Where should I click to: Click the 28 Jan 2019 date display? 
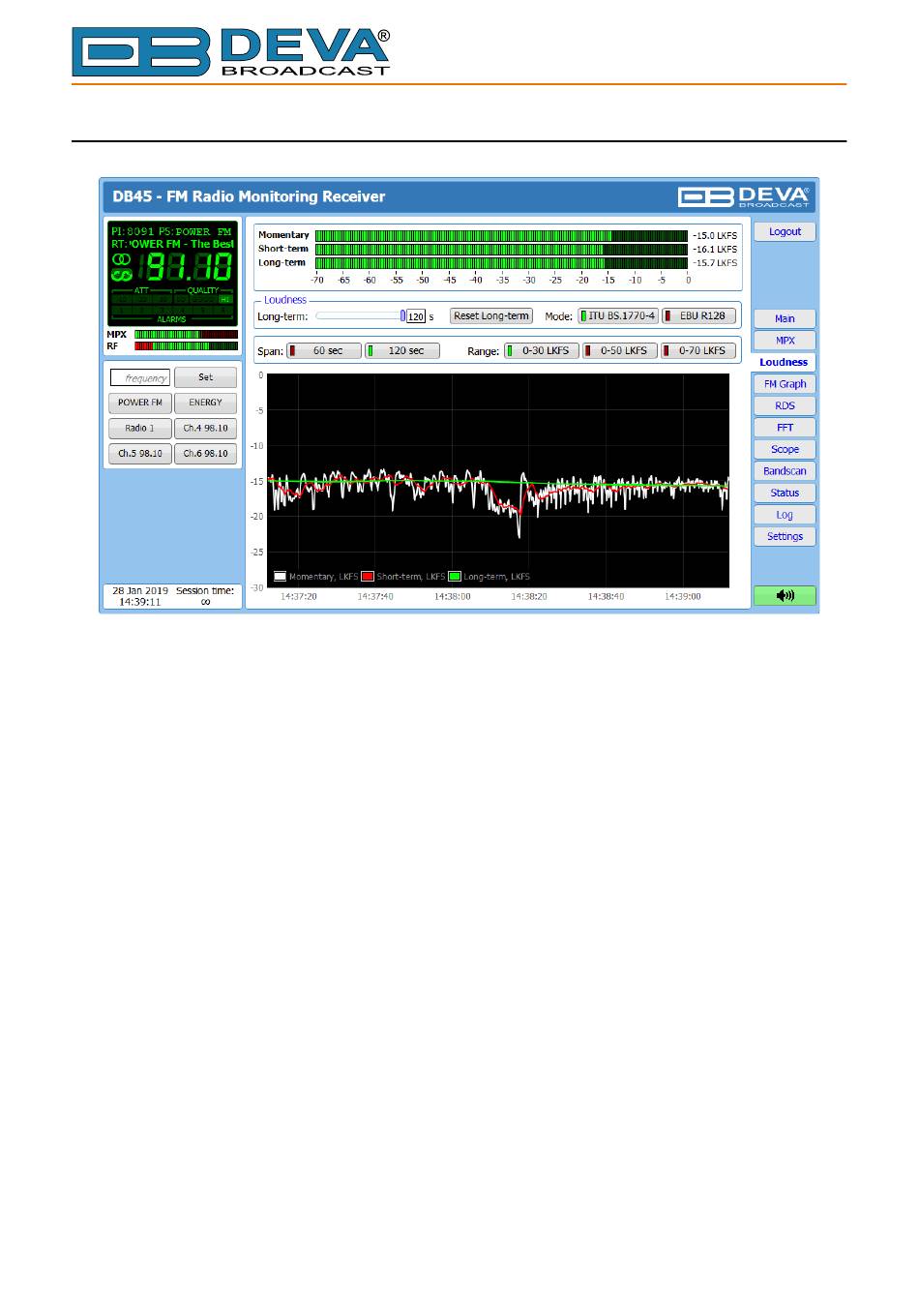(x=140, y=590)
